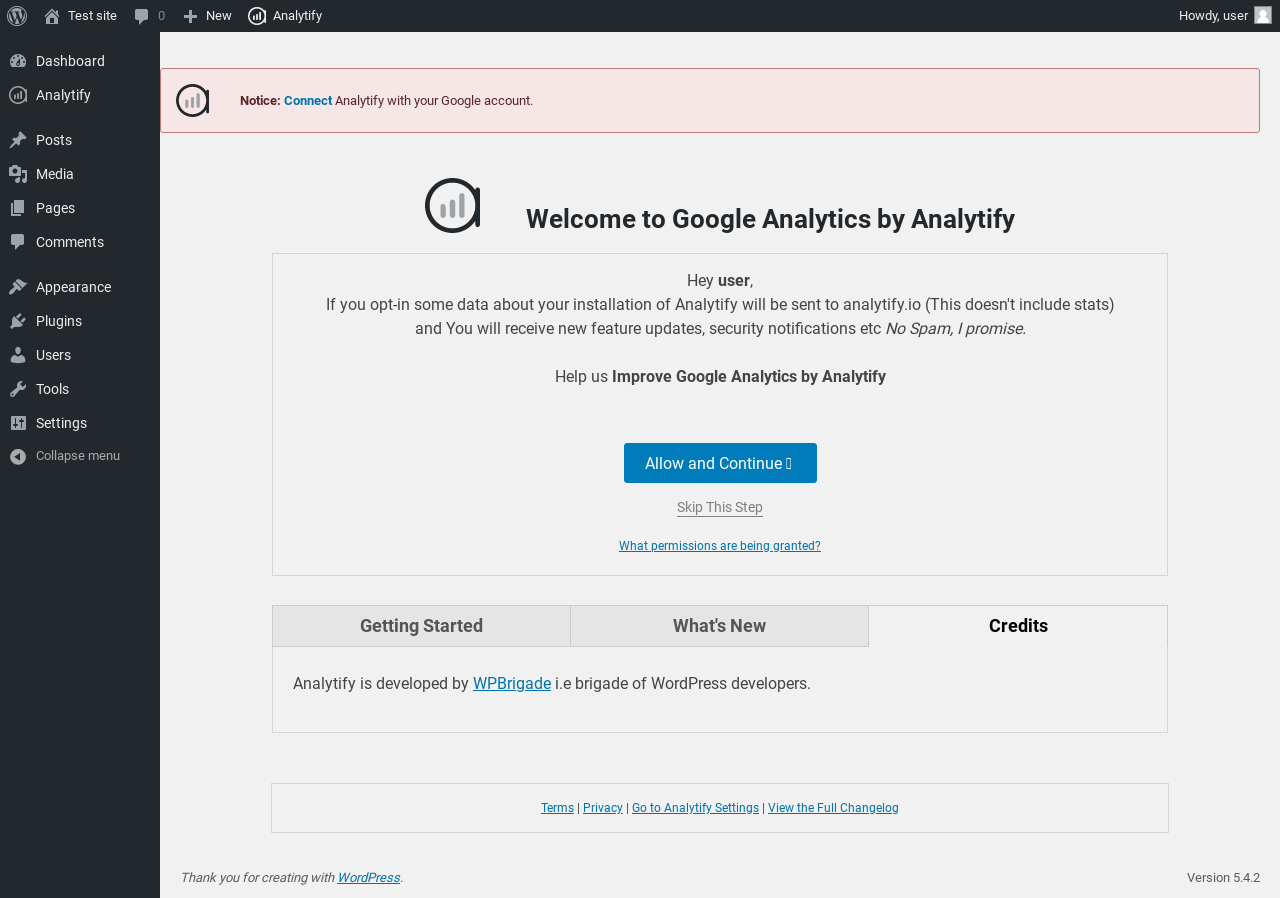
Task: Expand the permissions being granted details
Action: tap(719, 546)
